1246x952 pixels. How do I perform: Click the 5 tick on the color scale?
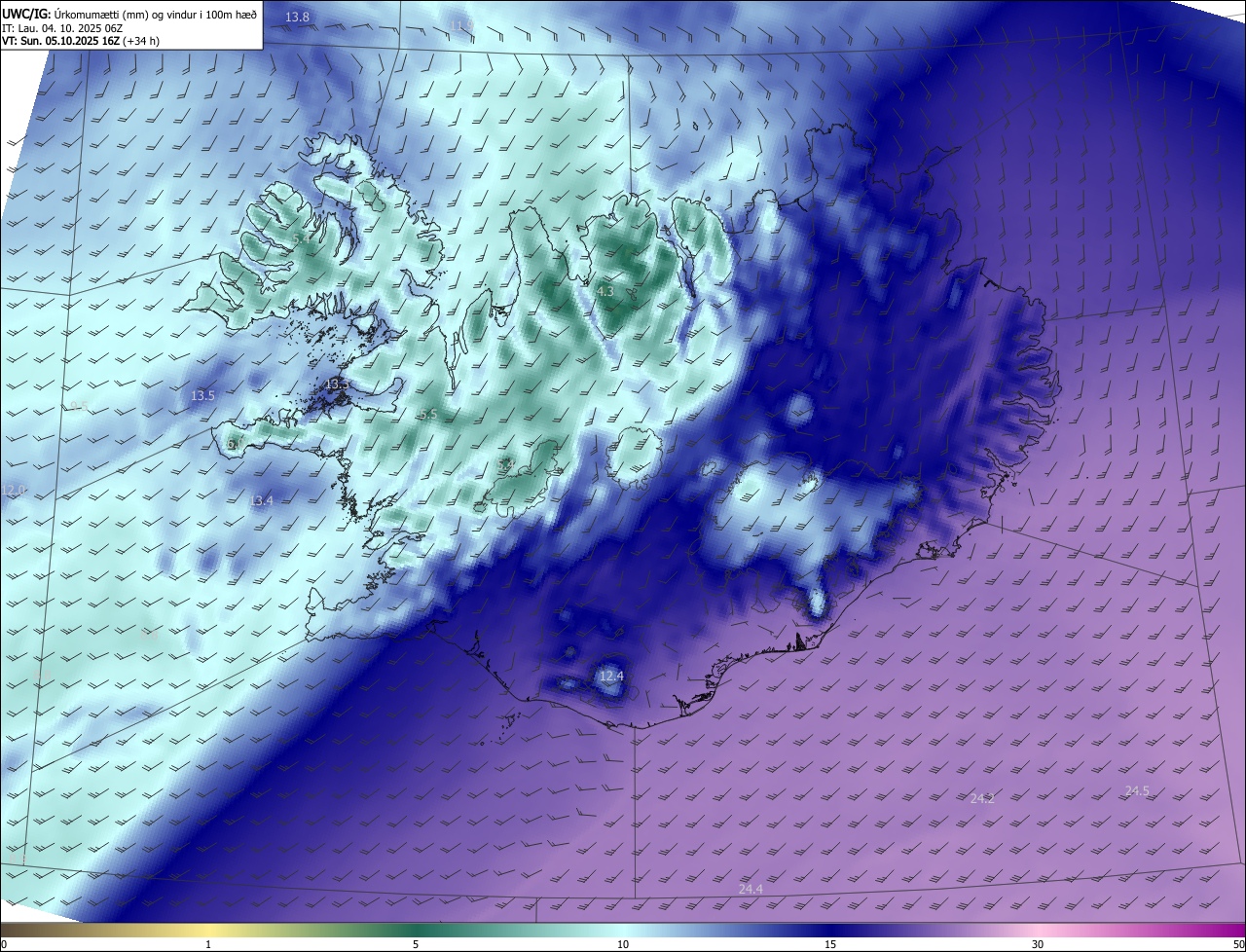[x=416, y=944]
